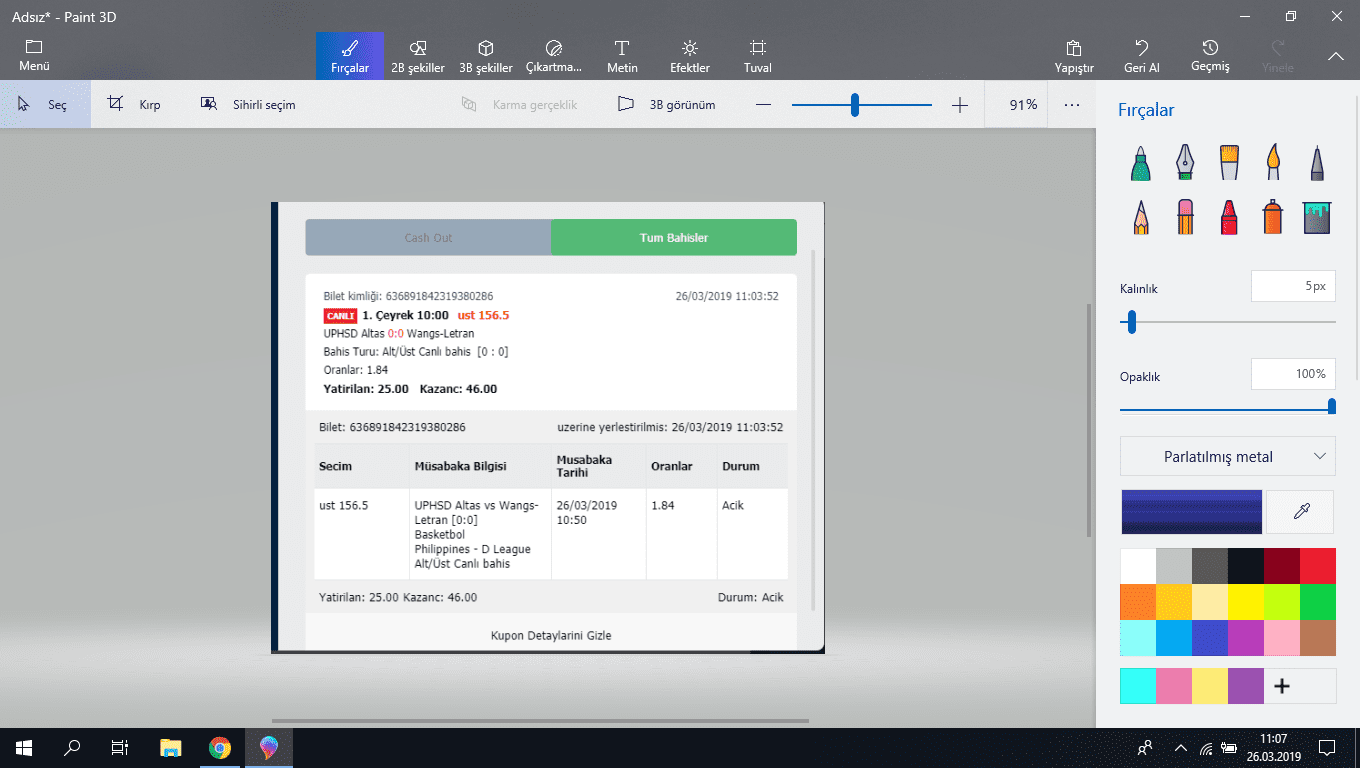Viewport: 1360px width, 768px height.
Task: Switch to the Fırçalar tab
Action: (x=350, y=56)
